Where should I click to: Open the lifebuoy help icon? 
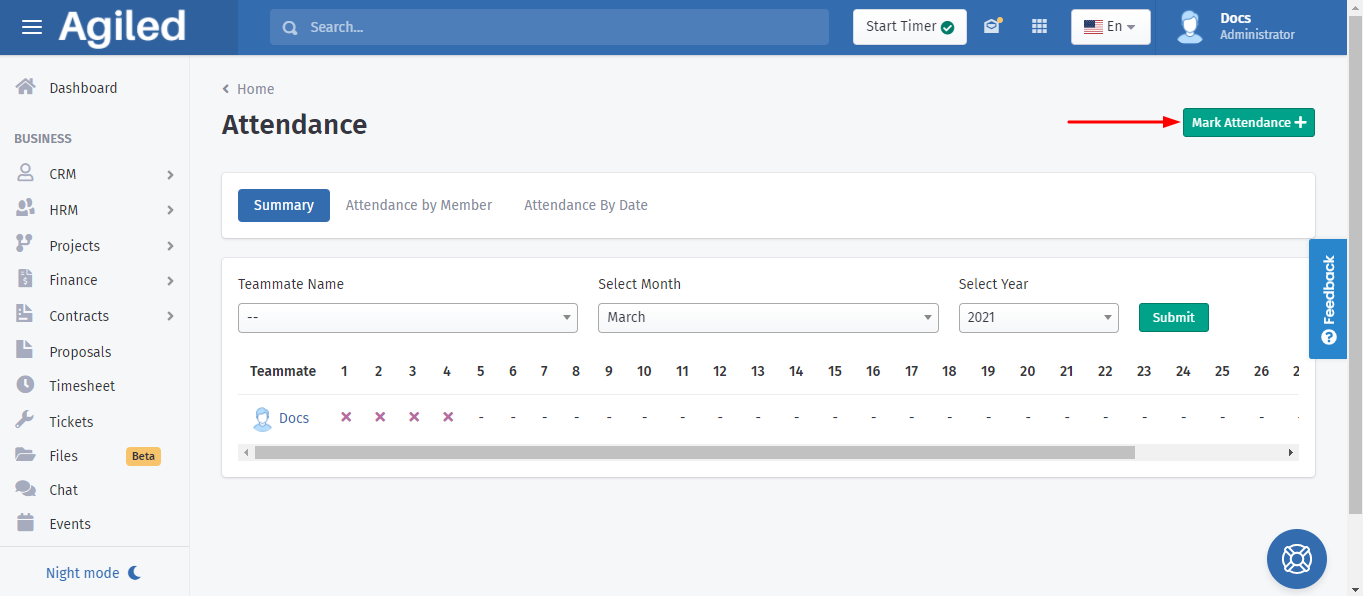[x=1296, y=558]
